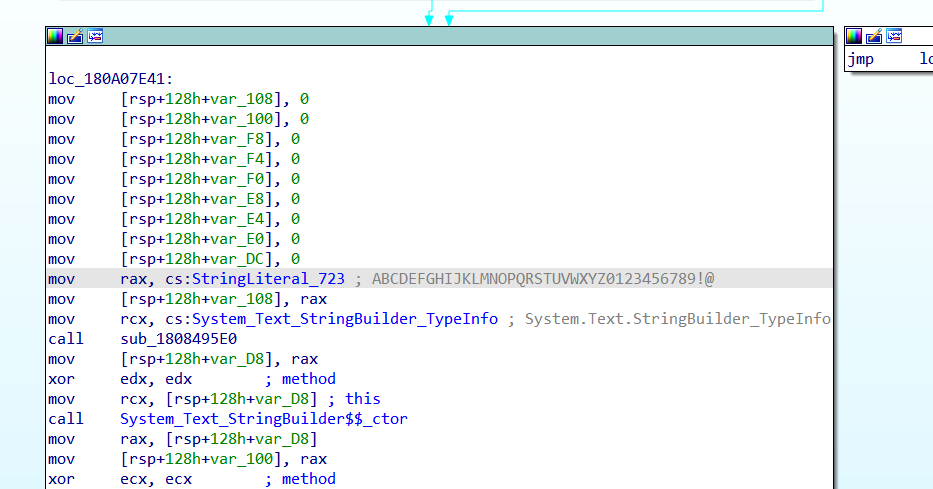Select the var_F4 operand
This screenshot has height=489, width=933.
[x=237, y=159]
